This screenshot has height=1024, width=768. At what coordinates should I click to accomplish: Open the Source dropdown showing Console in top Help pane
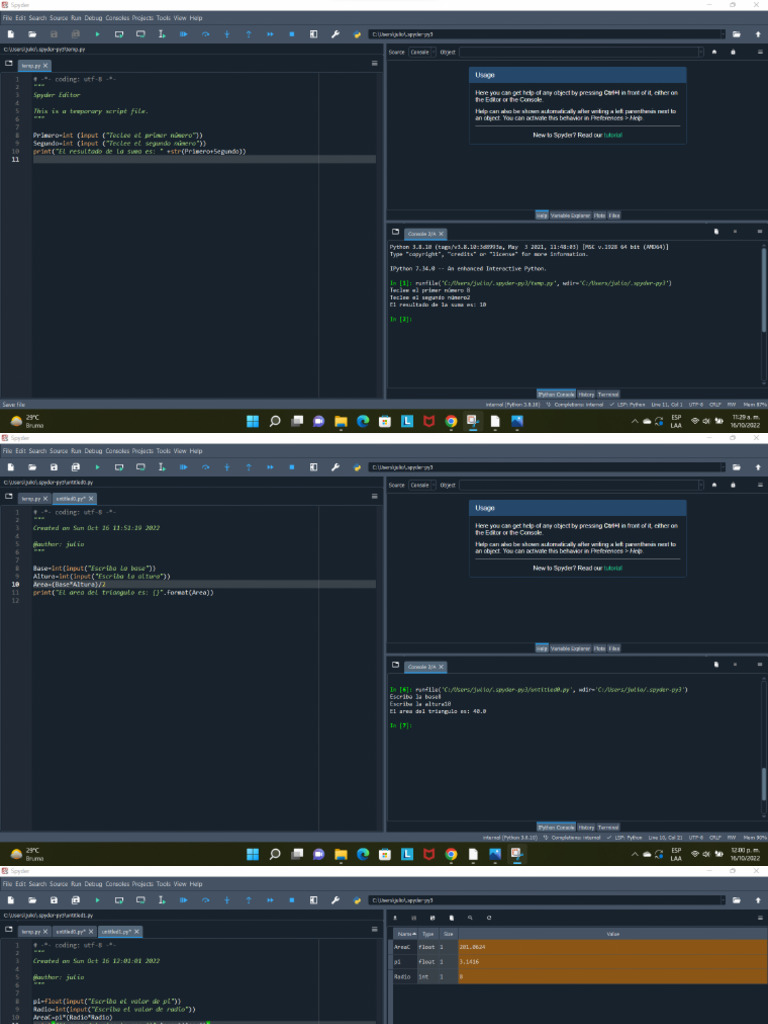pyautogui.click(x=421, y=51)
